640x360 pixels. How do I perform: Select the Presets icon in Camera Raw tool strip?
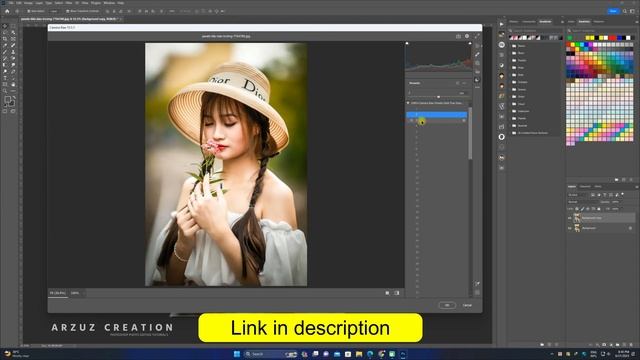477,80
